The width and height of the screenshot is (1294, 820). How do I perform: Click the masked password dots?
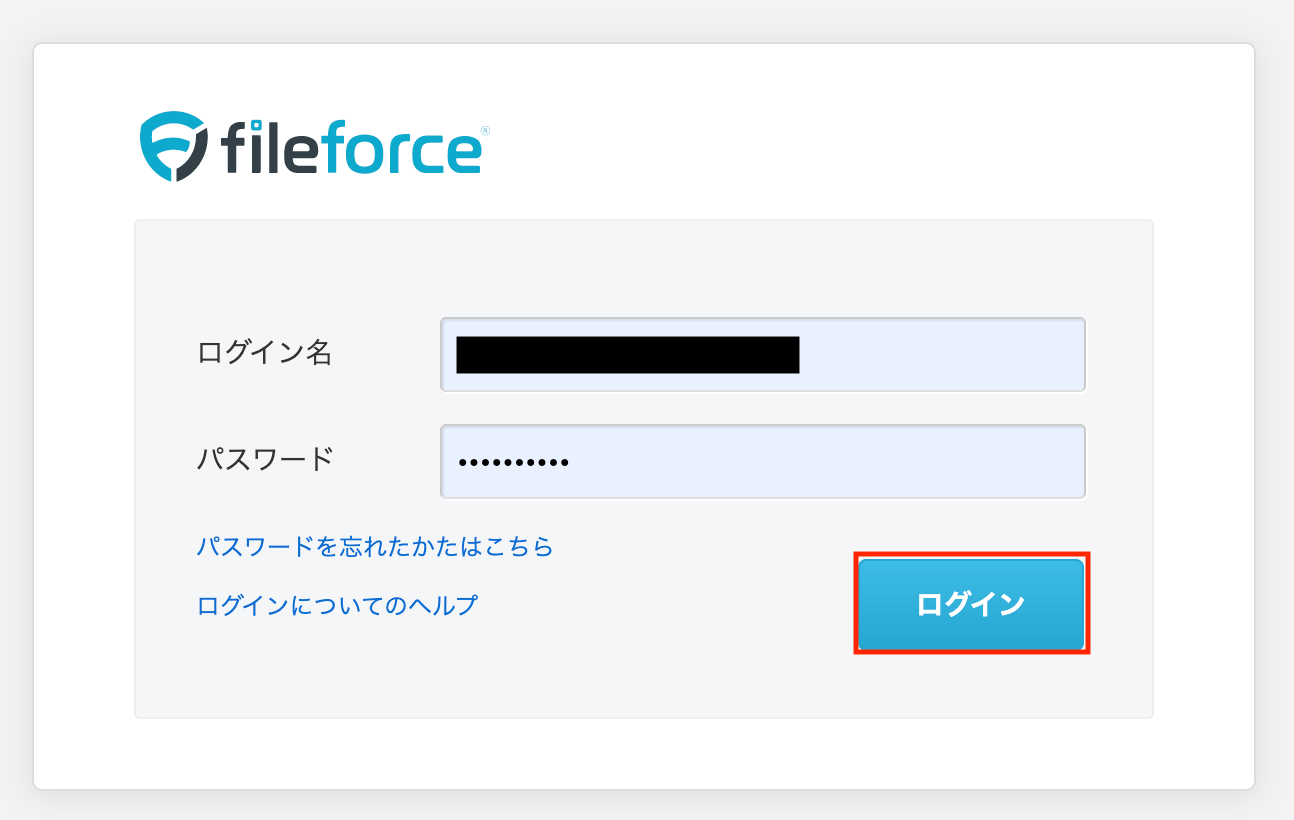pos(514,463)
